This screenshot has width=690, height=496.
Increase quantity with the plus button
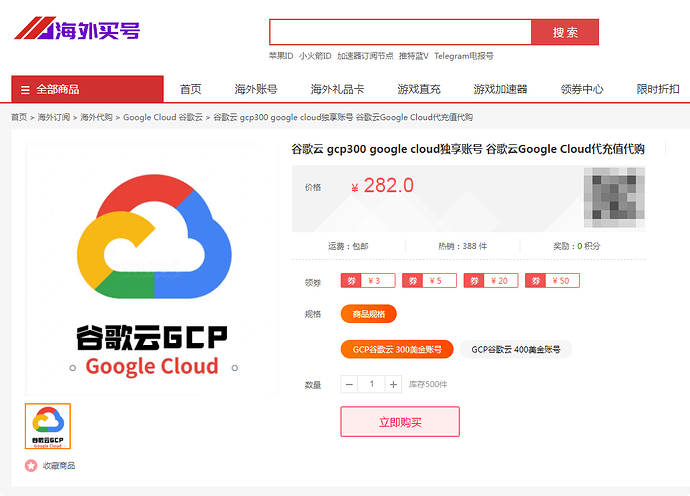tap(393, 384)
